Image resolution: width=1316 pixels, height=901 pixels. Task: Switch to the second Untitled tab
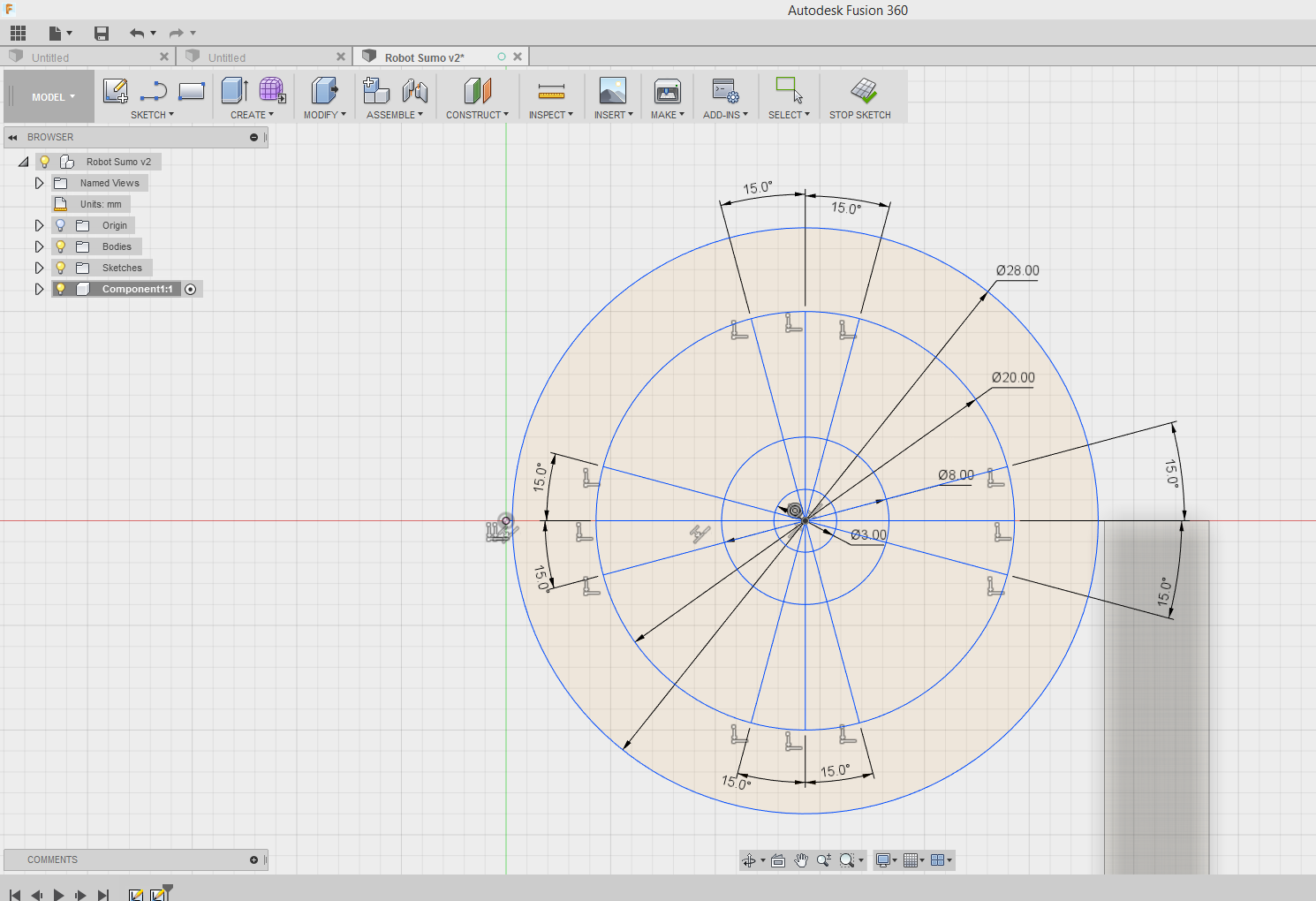(264, 57)
